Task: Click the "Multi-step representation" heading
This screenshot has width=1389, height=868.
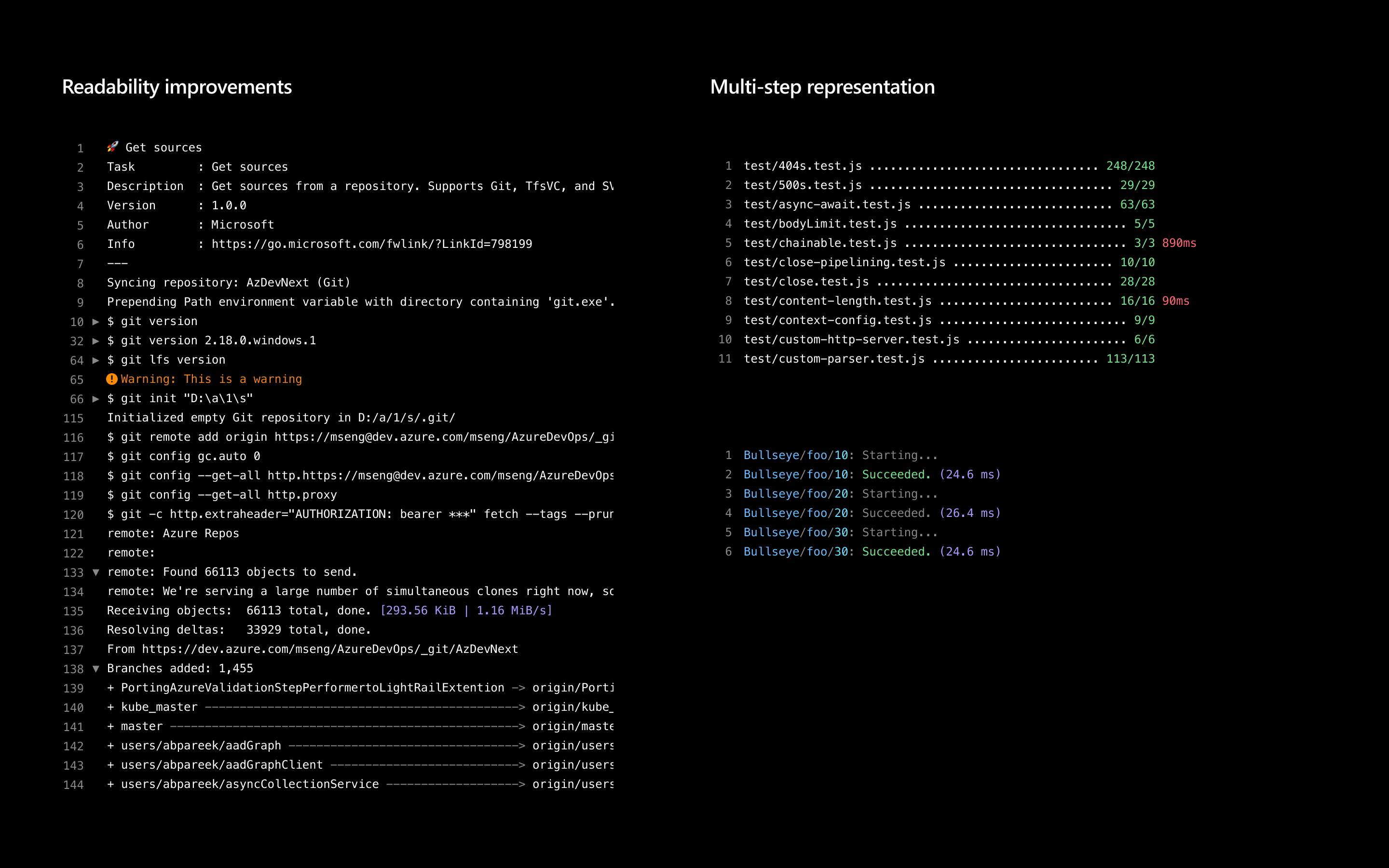Action: [x=823, y=87]
